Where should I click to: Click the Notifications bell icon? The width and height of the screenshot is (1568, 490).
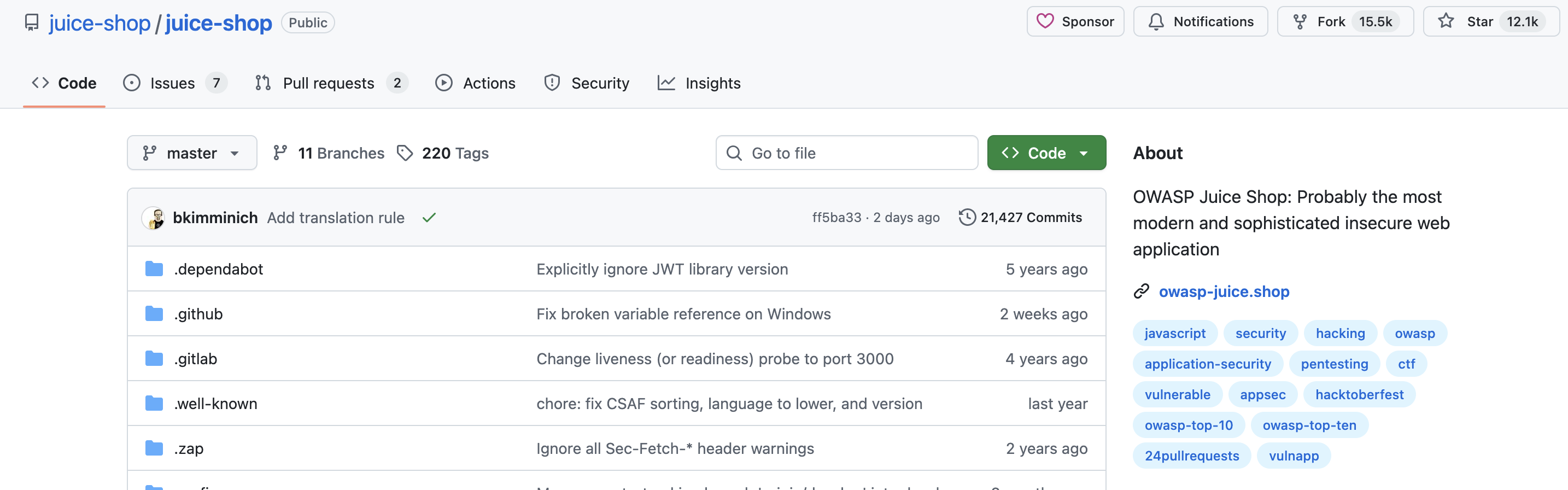coord(1155,22)
